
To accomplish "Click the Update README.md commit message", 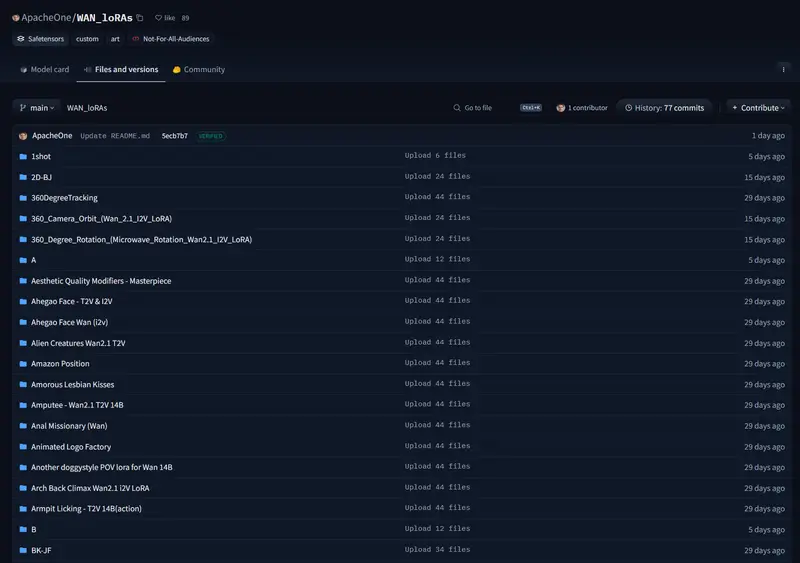I will pos(115,136).
